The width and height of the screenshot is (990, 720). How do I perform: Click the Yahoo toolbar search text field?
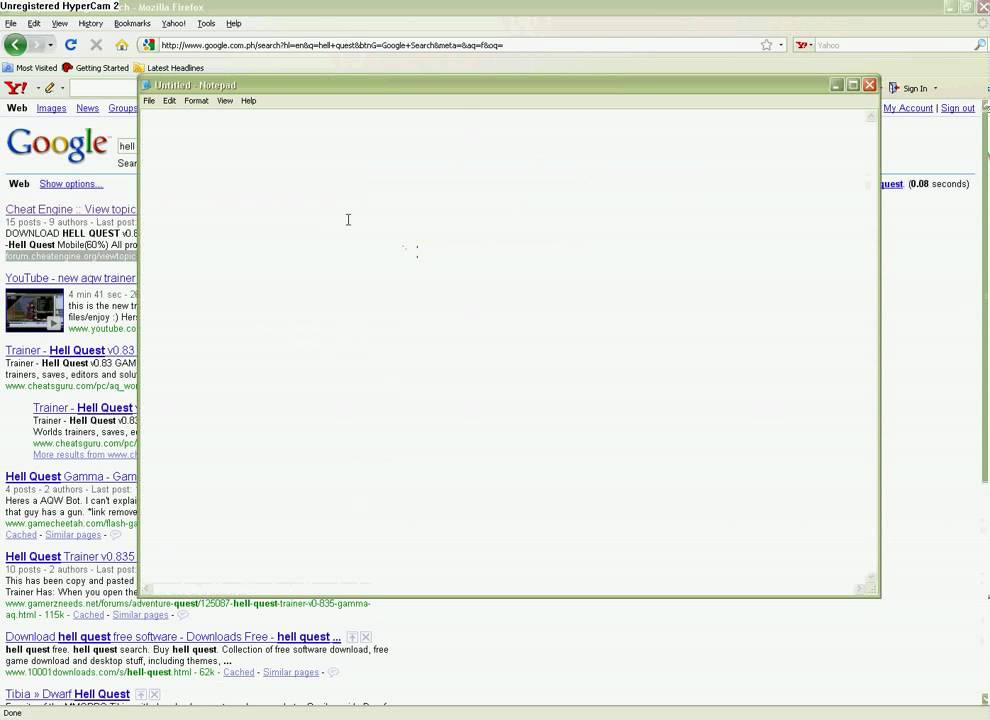pos(104,88)
